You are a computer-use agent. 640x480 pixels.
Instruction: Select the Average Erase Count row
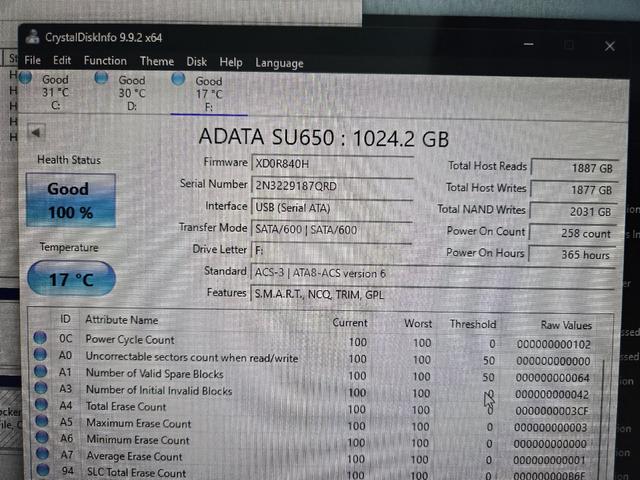314,458
